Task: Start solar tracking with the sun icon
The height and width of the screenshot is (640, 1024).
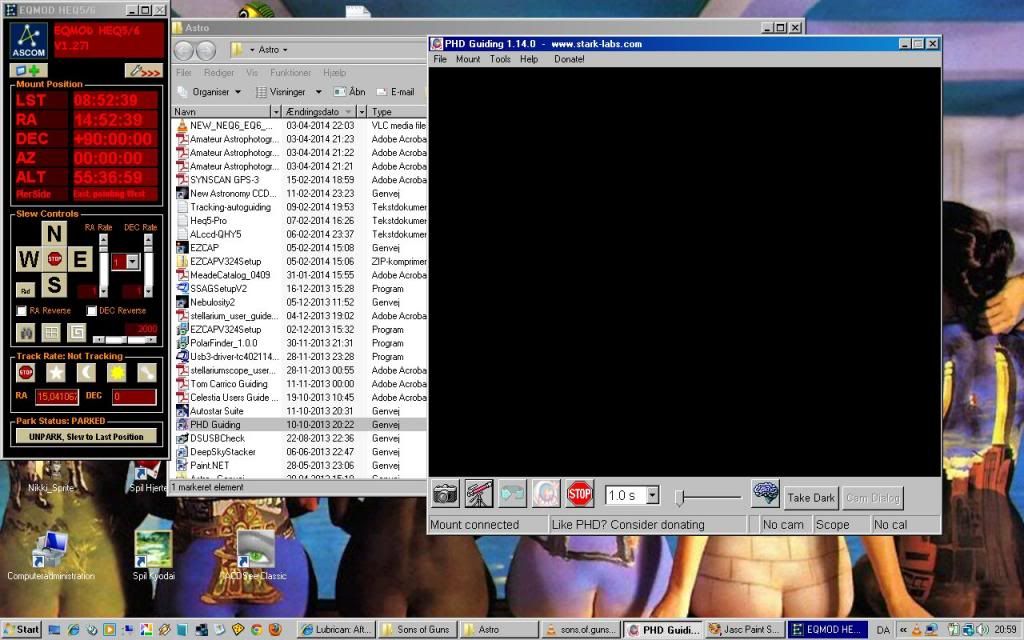Action: [116, 373]
